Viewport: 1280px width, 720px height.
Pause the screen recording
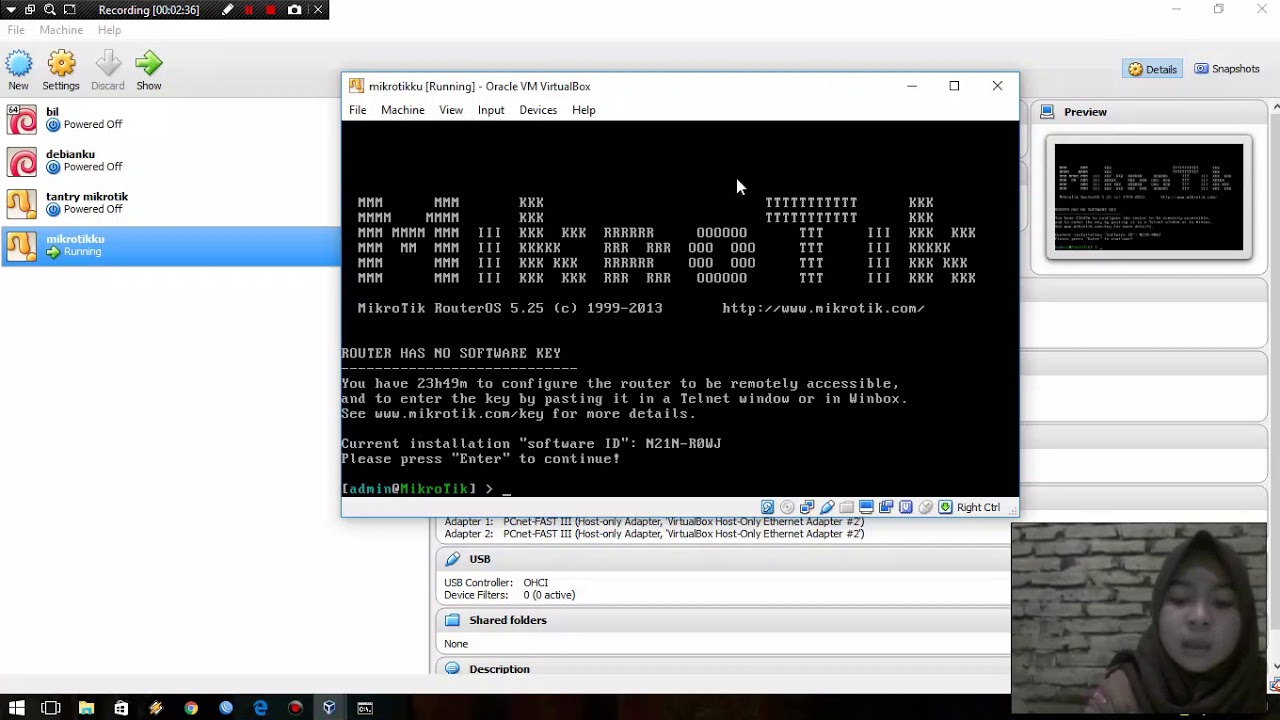249,10
